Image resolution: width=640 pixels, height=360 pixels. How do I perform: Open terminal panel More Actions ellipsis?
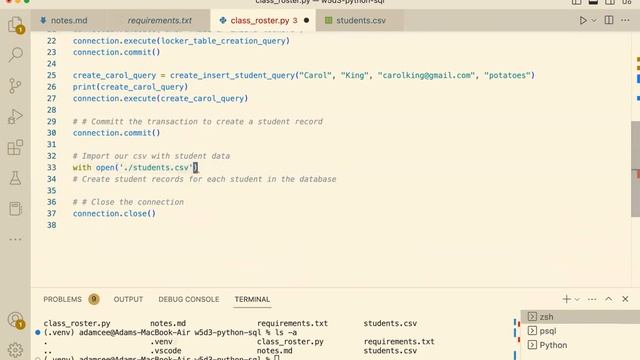coord(592,299)
